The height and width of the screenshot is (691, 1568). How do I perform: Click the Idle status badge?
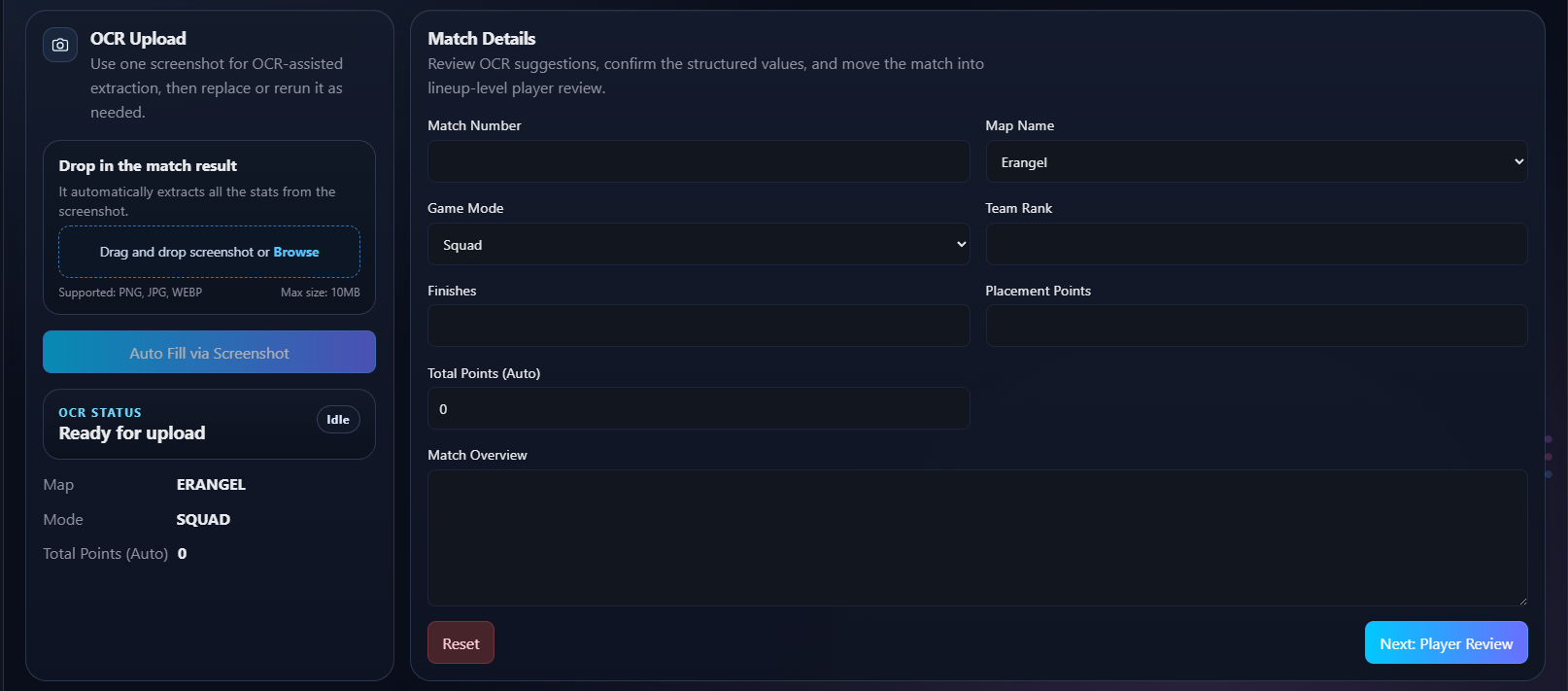(x=338, y=419)
